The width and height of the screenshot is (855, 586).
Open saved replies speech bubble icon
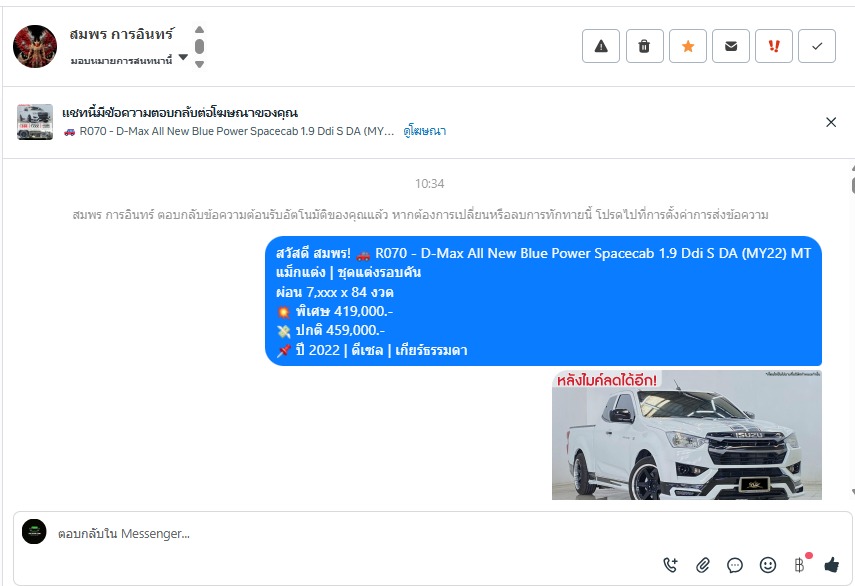pyautogui.click(x=735, y=565)
